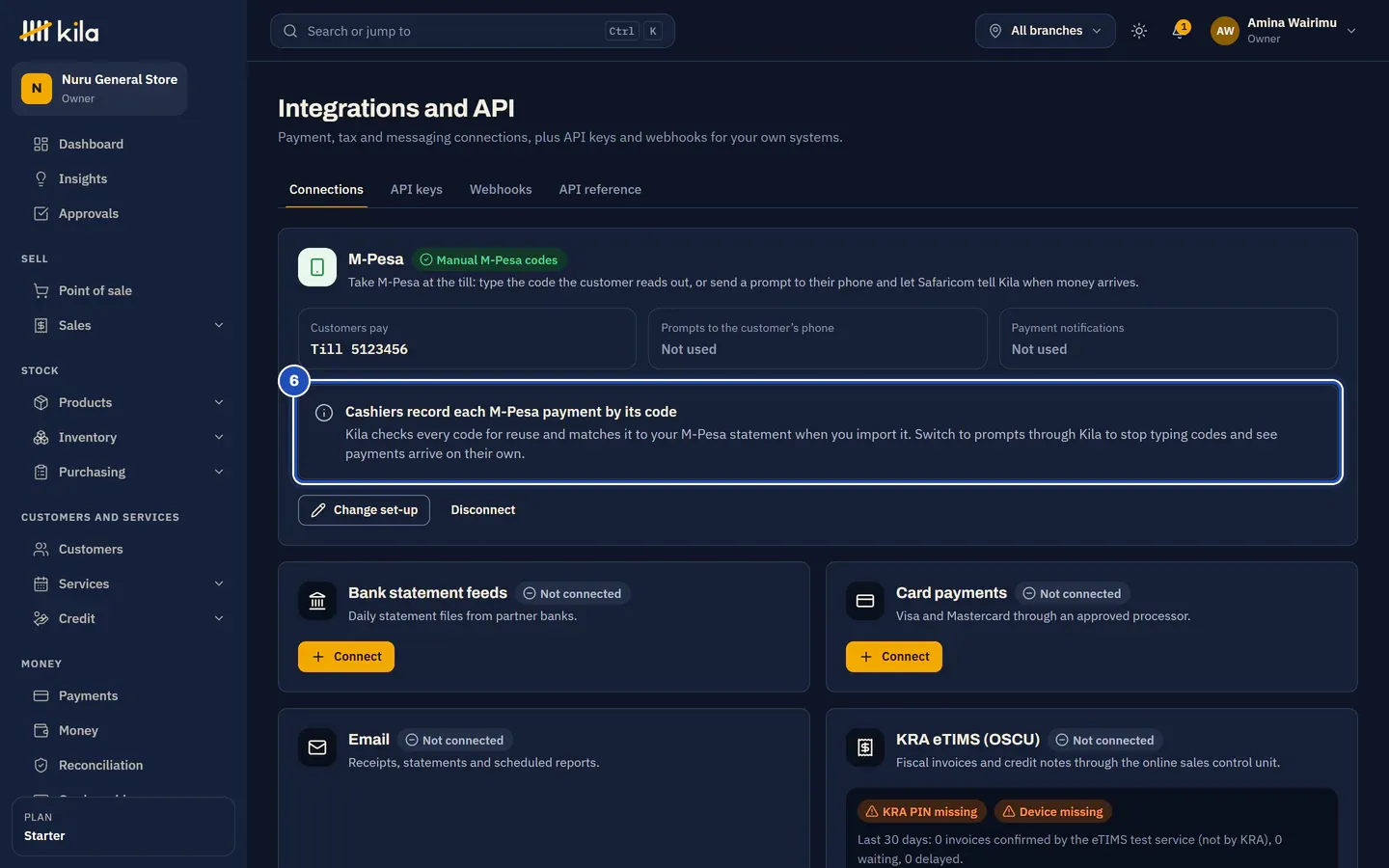Expand the Services submenu chevron
Image resolution: width=1389 pixels, height=868 pixels.
pyautogui.click(x=219, y=584)
